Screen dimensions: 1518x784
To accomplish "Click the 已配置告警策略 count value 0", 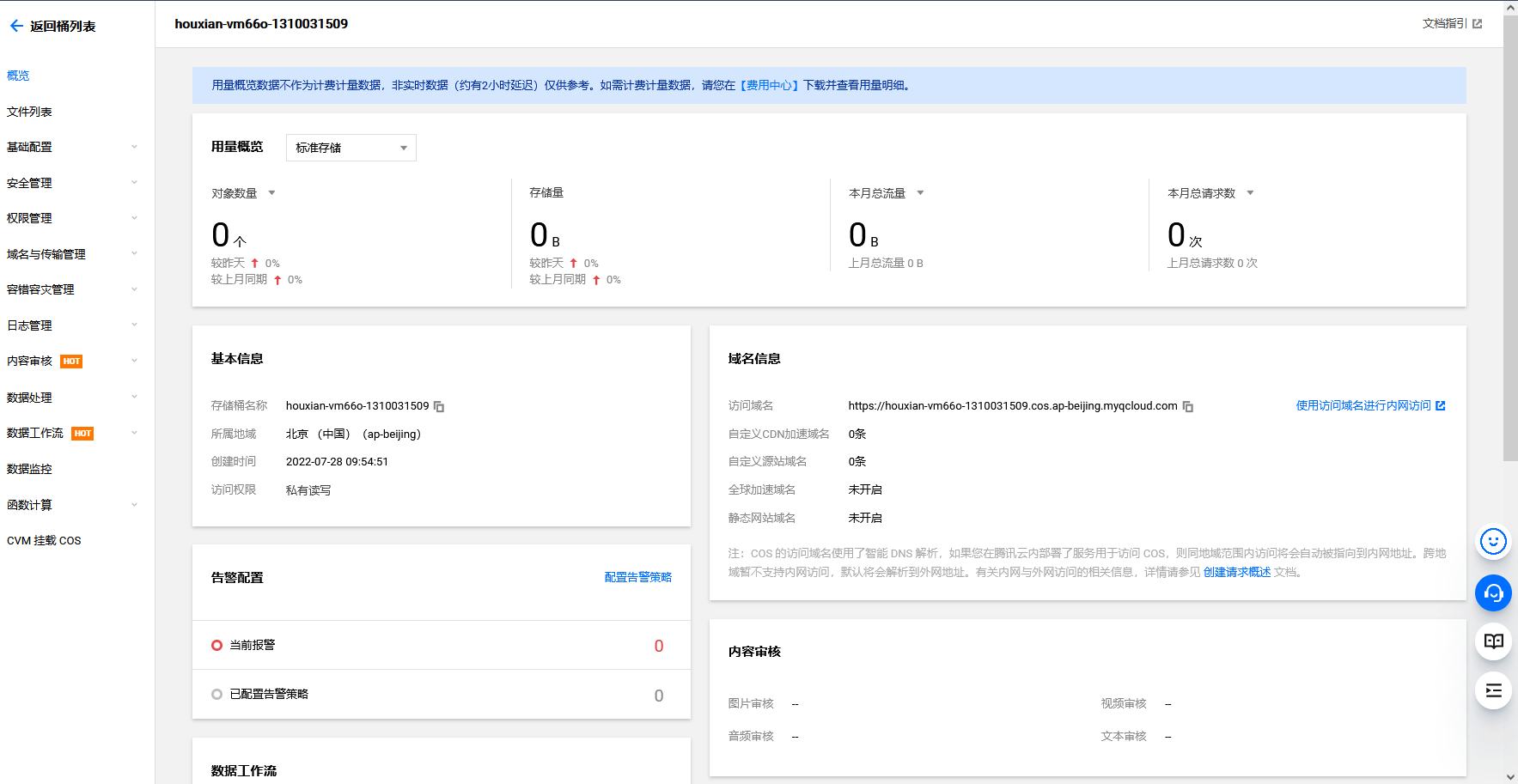I will pyautogui.click(x=659, y=696).
